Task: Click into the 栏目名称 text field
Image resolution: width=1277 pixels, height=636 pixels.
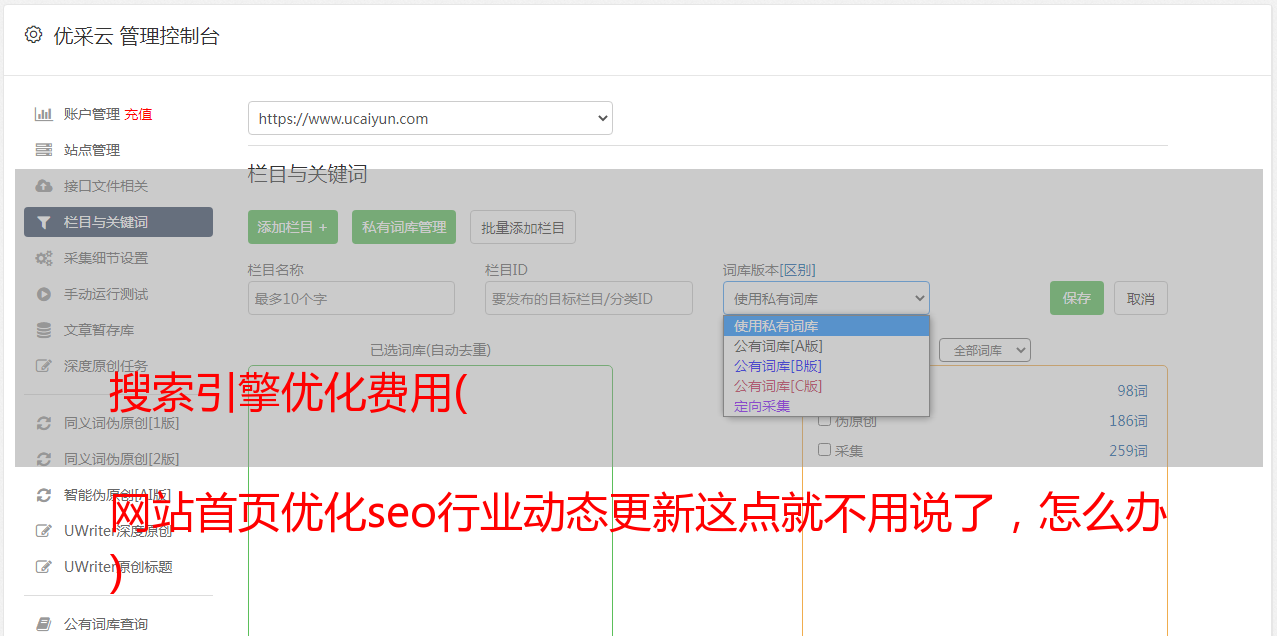Action: [x=351, y=298]
